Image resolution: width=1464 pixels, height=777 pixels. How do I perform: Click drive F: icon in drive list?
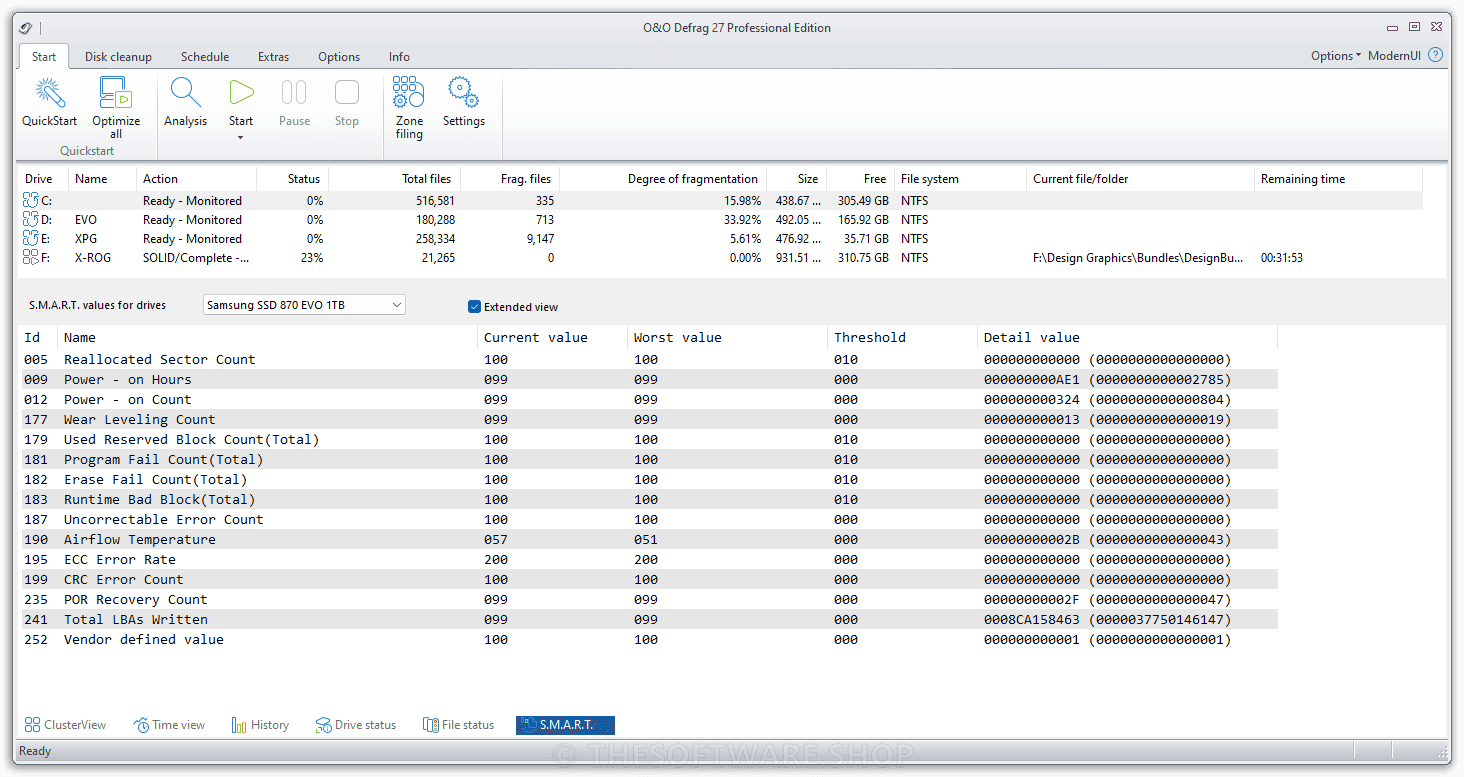pos(31,258)
